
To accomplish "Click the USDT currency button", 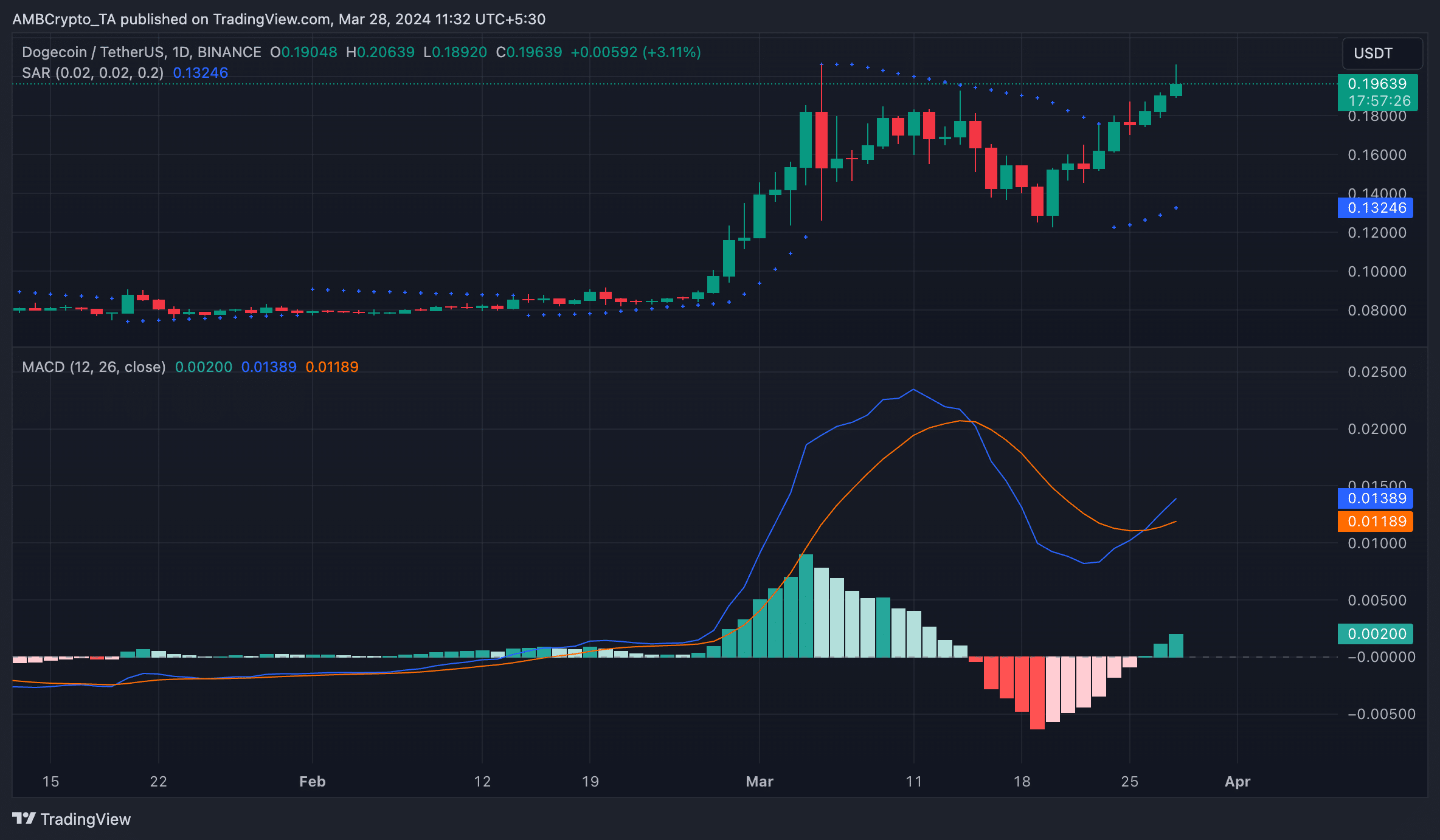I will 1382,53.
